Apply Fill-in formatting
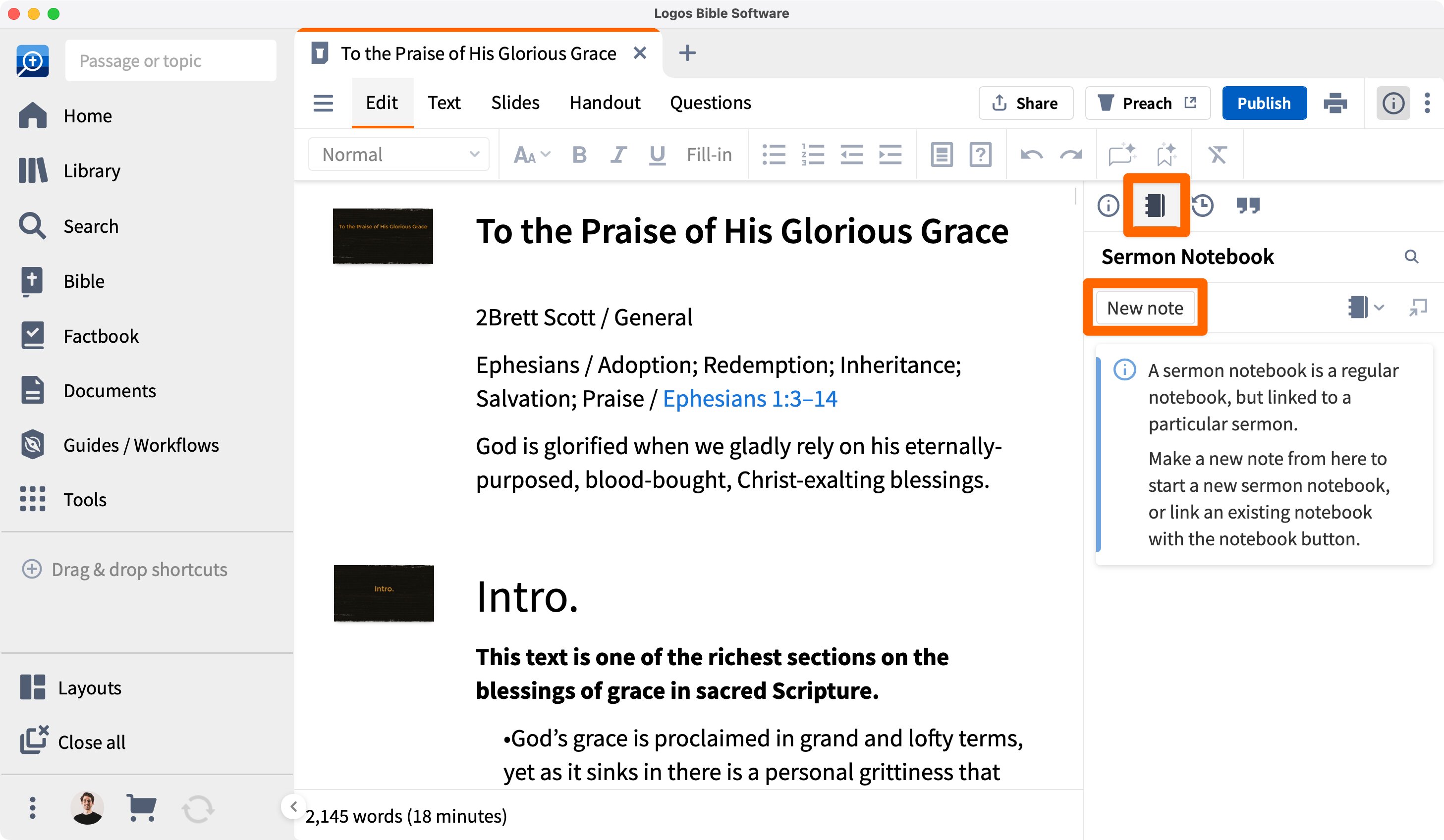This screenshot has height=840, width=1444. (710, 155)
